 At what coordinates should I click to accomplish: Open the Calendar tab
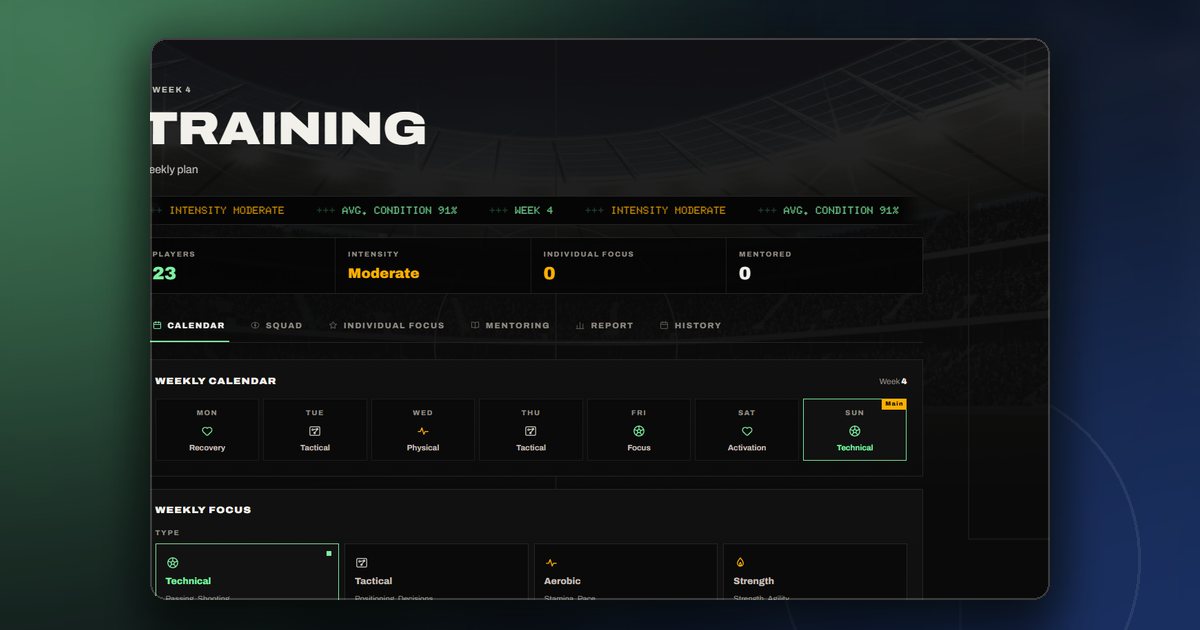pyautogui.click(x=190, y=325)
